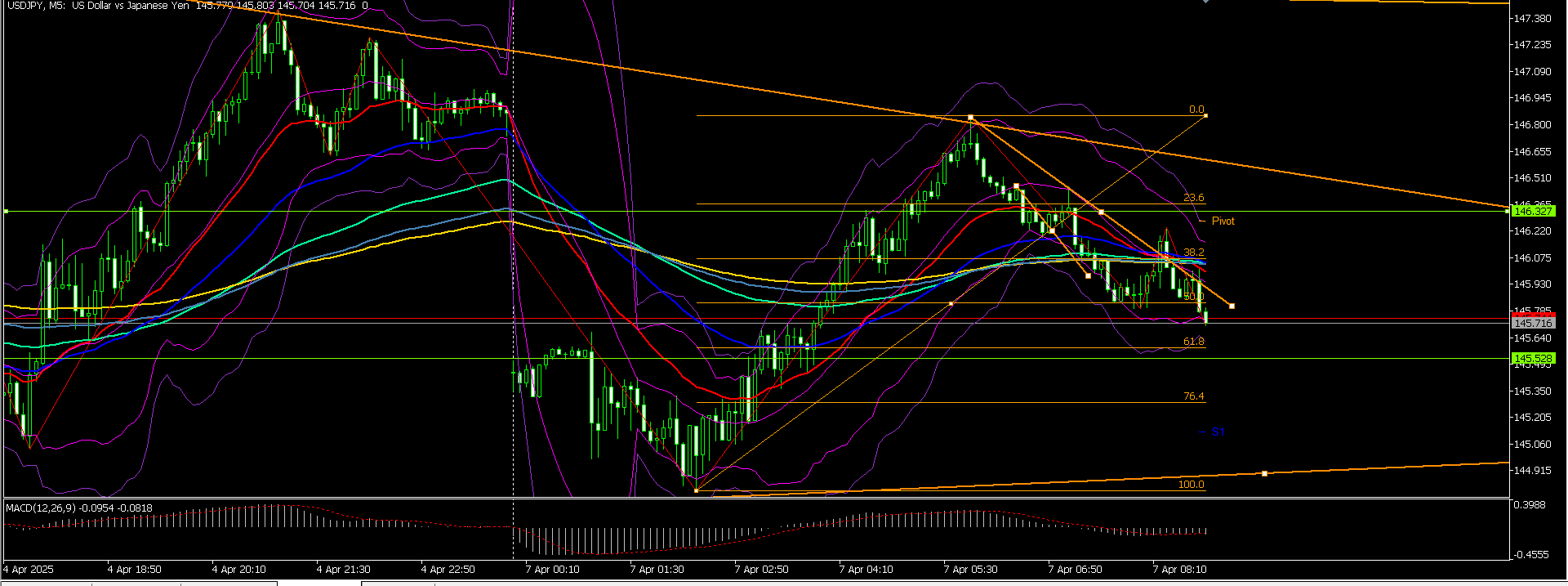Select the 61.8 Fibonacci level label

coord(1193,342)
